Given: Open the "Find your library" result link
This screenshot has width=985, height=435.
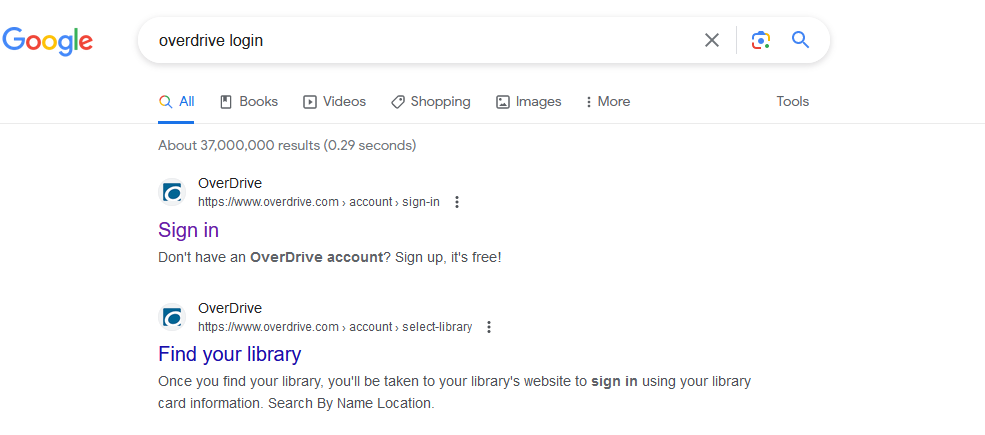Looking at the screenshot, I should 229,354.
